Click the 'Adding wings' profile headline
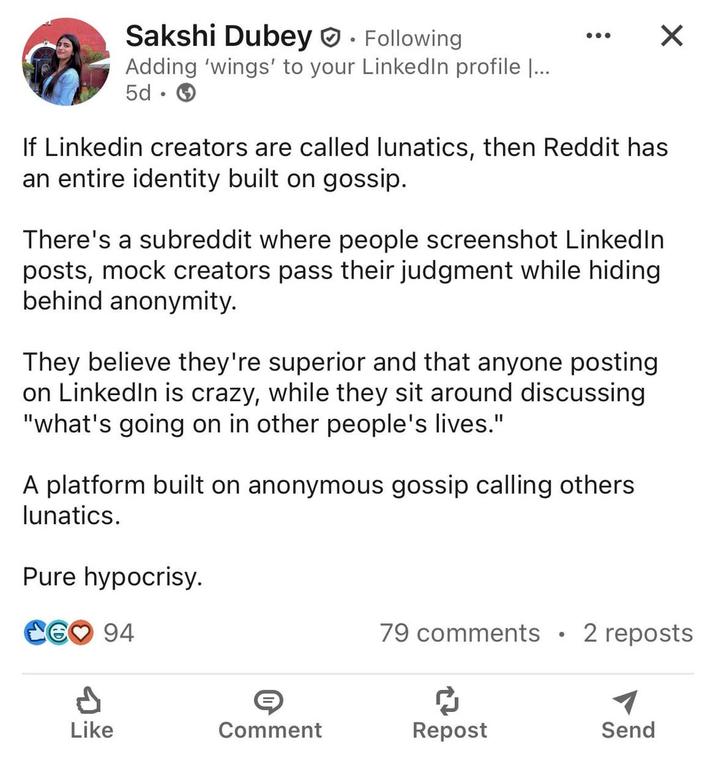This screenshot has height=767, width=716. 336,67
